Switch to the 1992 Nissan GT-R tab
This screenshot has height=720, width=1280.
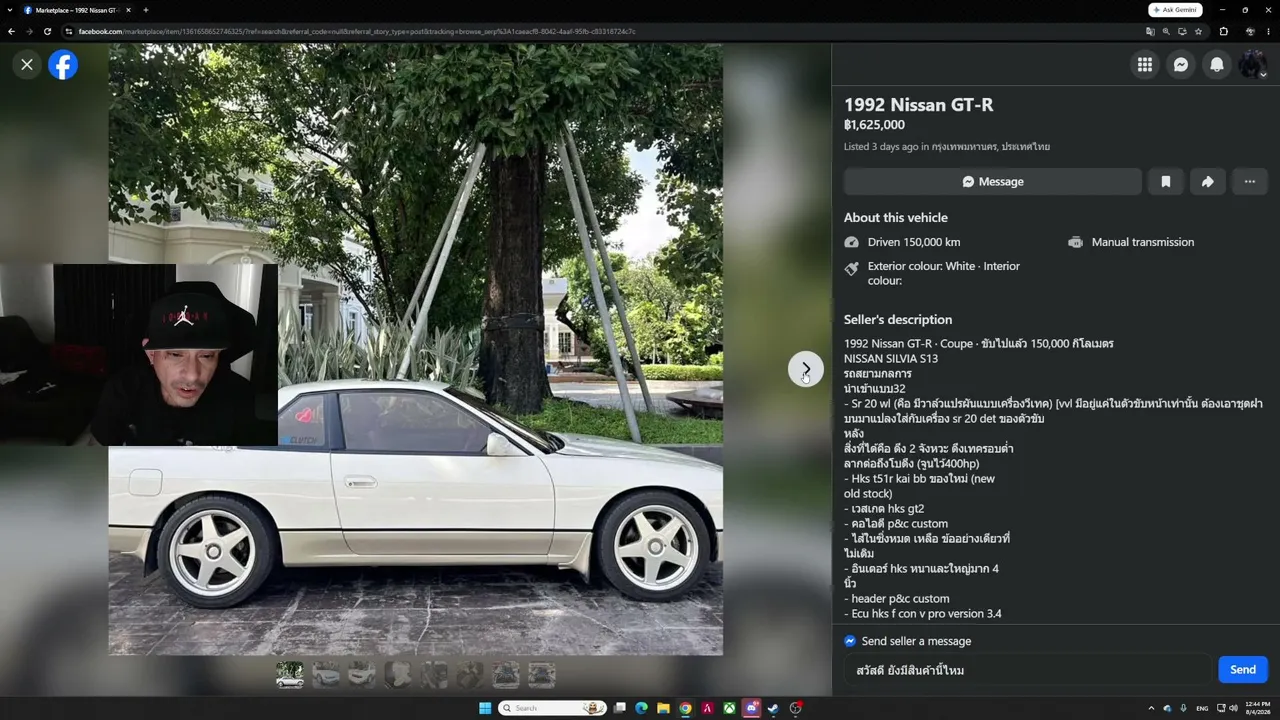tap(78, 10)
